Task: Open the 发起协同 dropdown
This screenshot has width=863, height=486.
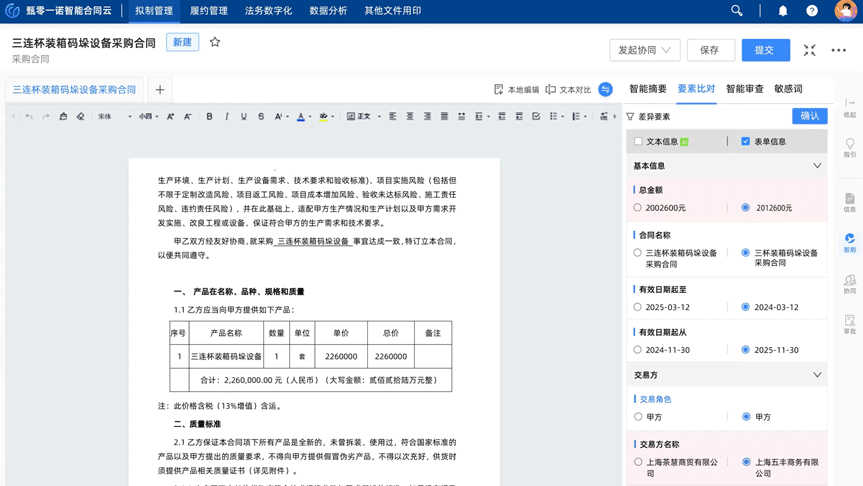Action: point(644,50)
